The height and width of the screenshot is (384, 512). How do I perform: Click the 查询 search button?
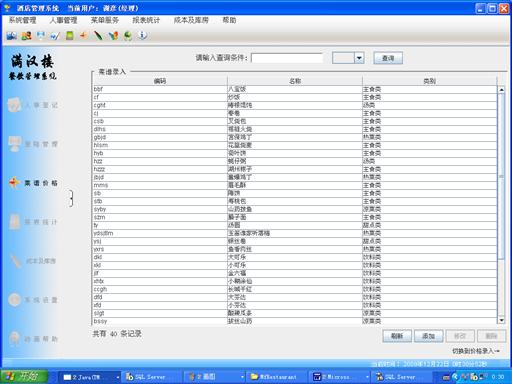point(388,58)
